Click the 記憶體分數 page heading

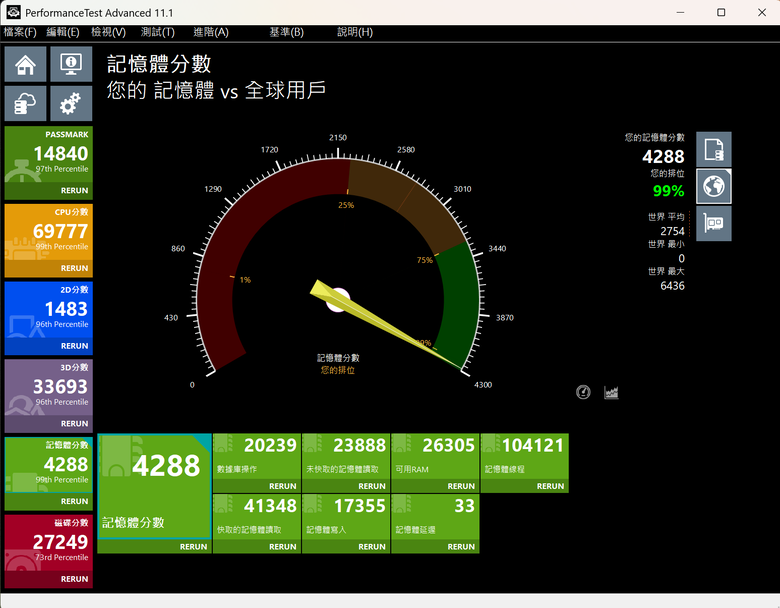pos(159,64)
